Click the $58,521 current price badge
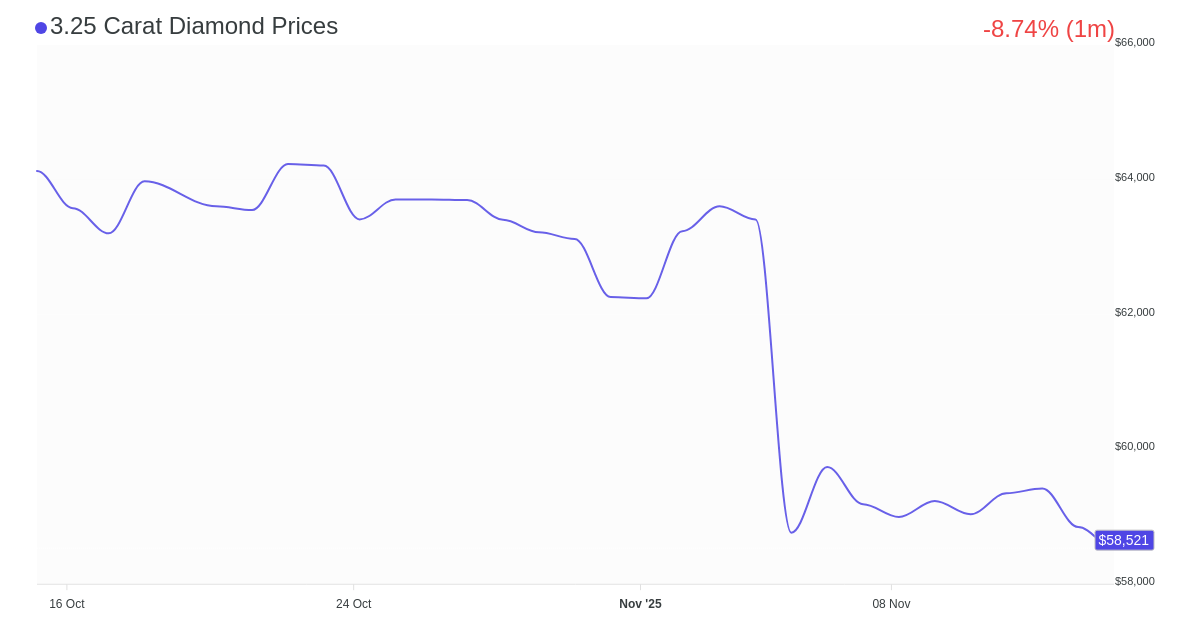The width and height of the screenshot is (1200, 630). (x=1124, y=540)
